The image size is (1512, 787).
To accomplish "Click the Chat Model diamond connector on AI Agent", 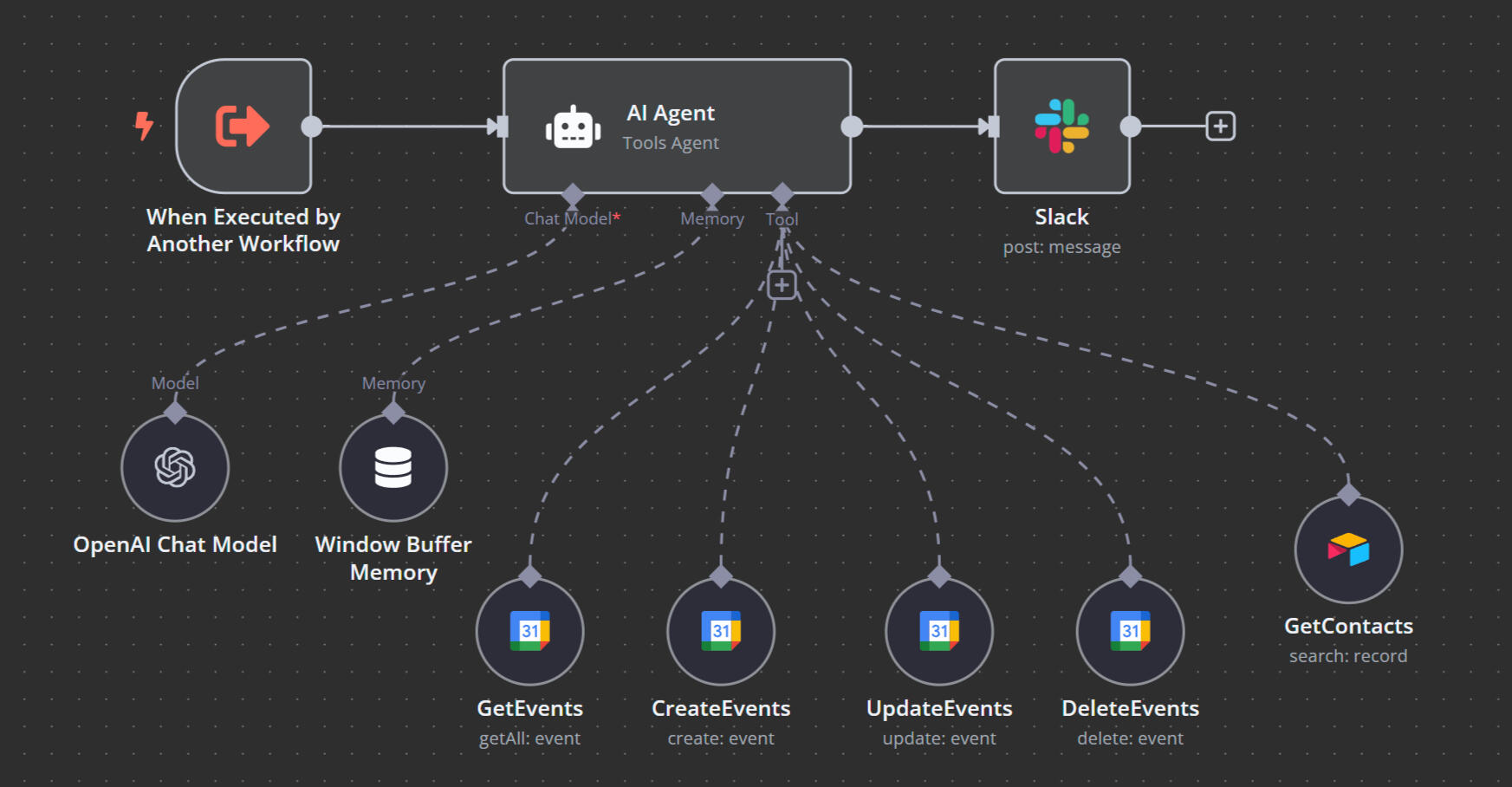I will [x=572, y=194].
